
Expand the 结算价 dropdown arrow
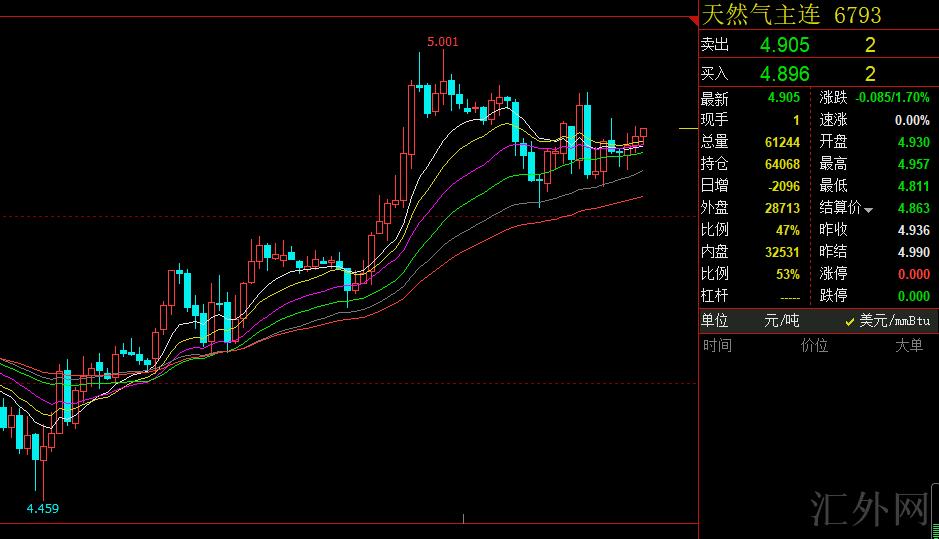(x=869, y=209)
